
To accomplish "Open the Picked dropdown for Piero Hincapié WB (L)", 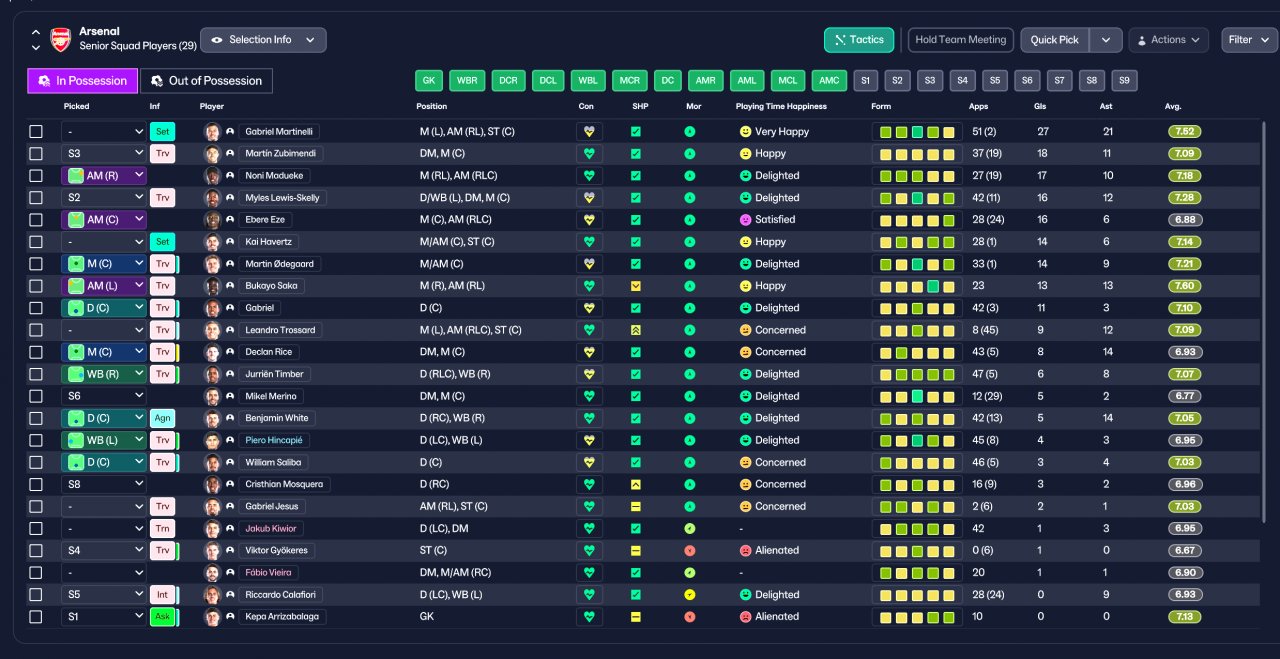I will click(104, 440).
